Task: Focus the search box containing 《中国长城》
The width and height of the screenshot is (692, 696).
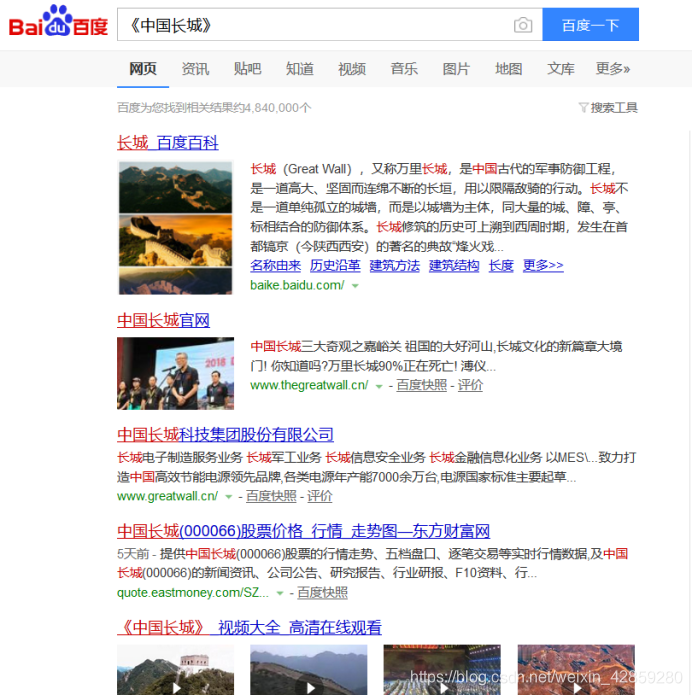Action: pos(329,24)
